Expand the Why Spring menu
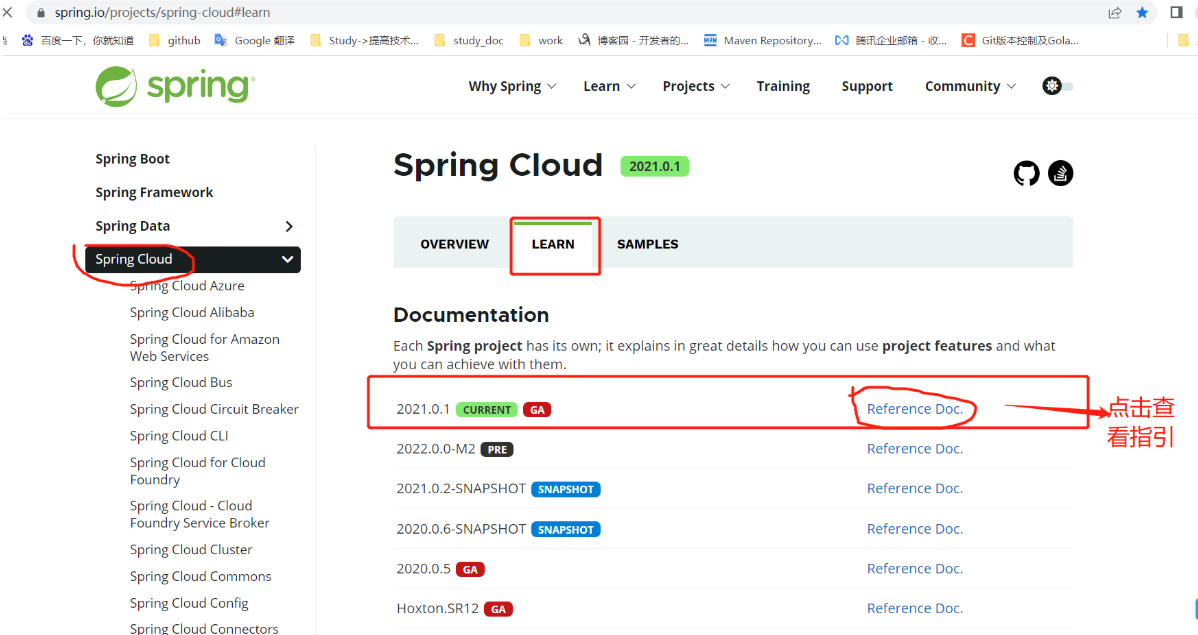Image resolution: width=1198 pixels, height=635 pixels. [513, 86]
